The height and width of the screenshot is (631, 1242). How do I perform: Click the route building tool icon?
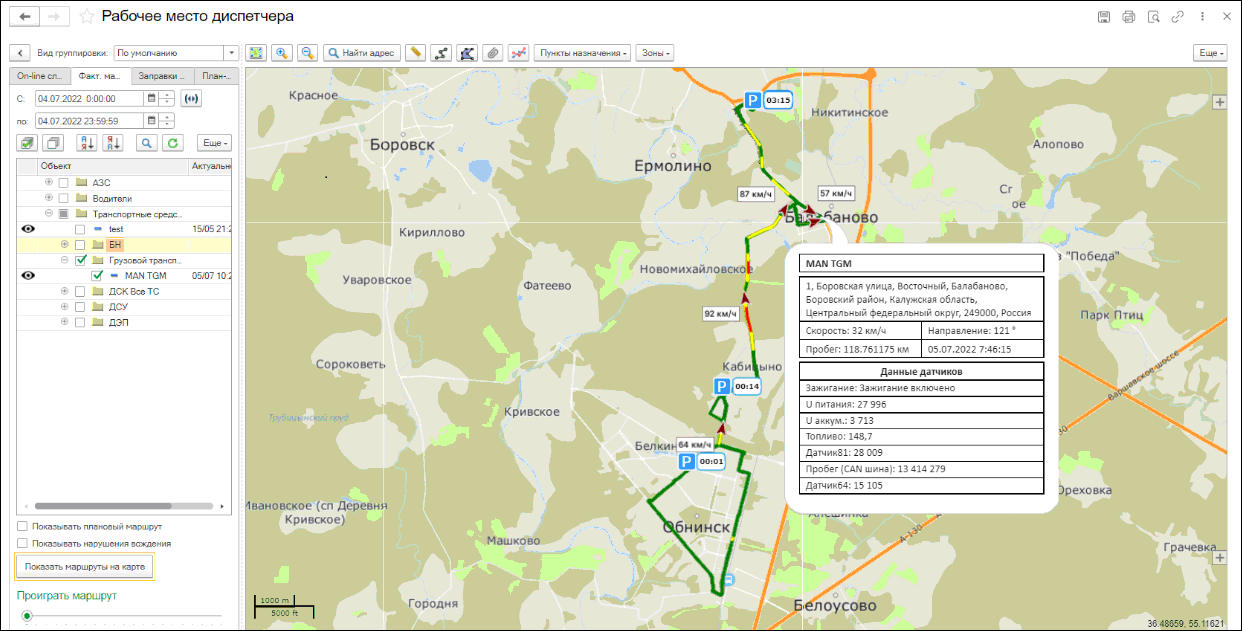(441, 53)
